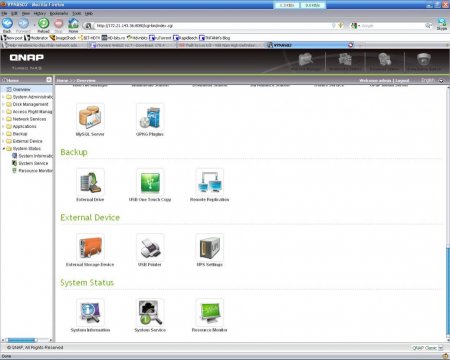
Task: Open the MySQL Server icon
Action: click(x=90, y=117)
